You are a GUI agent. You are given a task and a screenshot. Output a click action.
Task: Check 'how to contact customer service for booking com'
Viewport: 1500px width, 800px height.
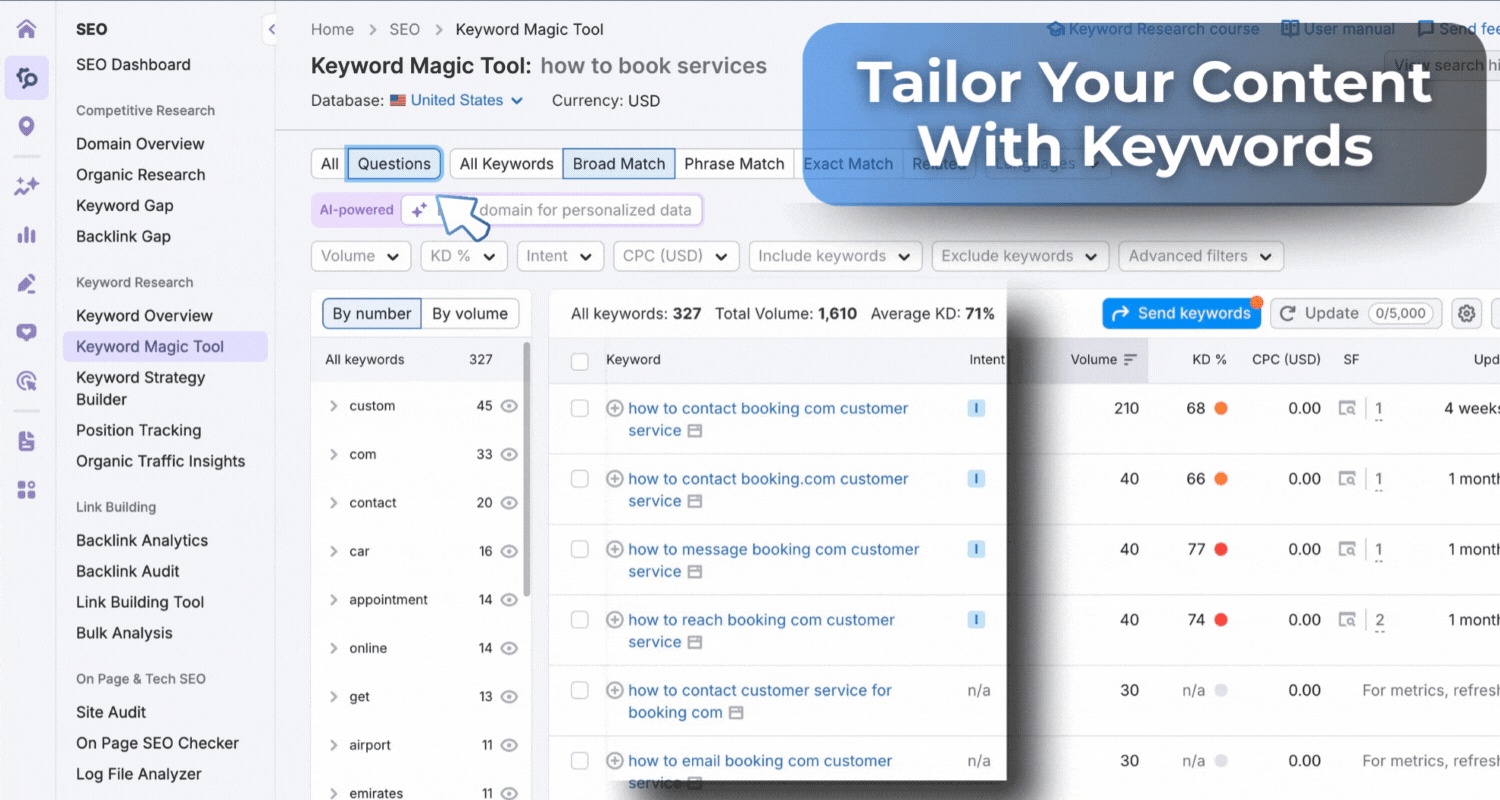[580, 690]
